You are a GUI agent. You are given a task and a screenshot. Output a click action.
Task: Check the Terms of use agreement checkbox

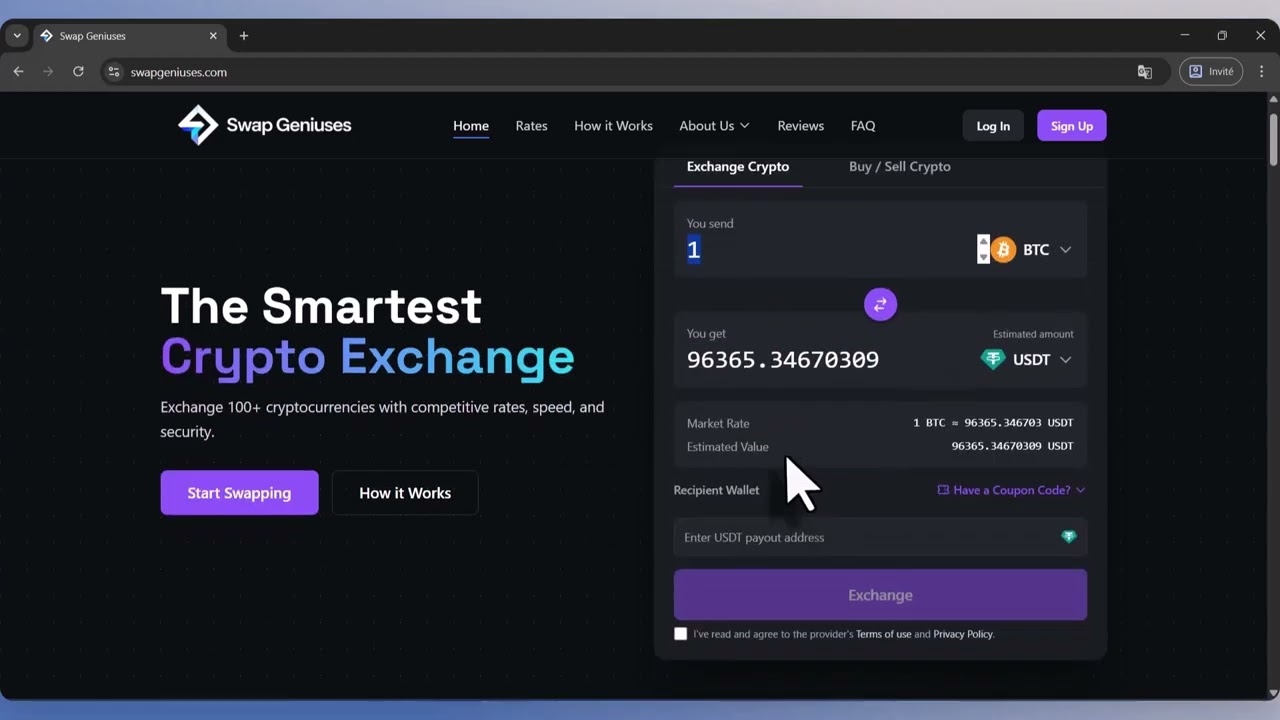[681, 634]
